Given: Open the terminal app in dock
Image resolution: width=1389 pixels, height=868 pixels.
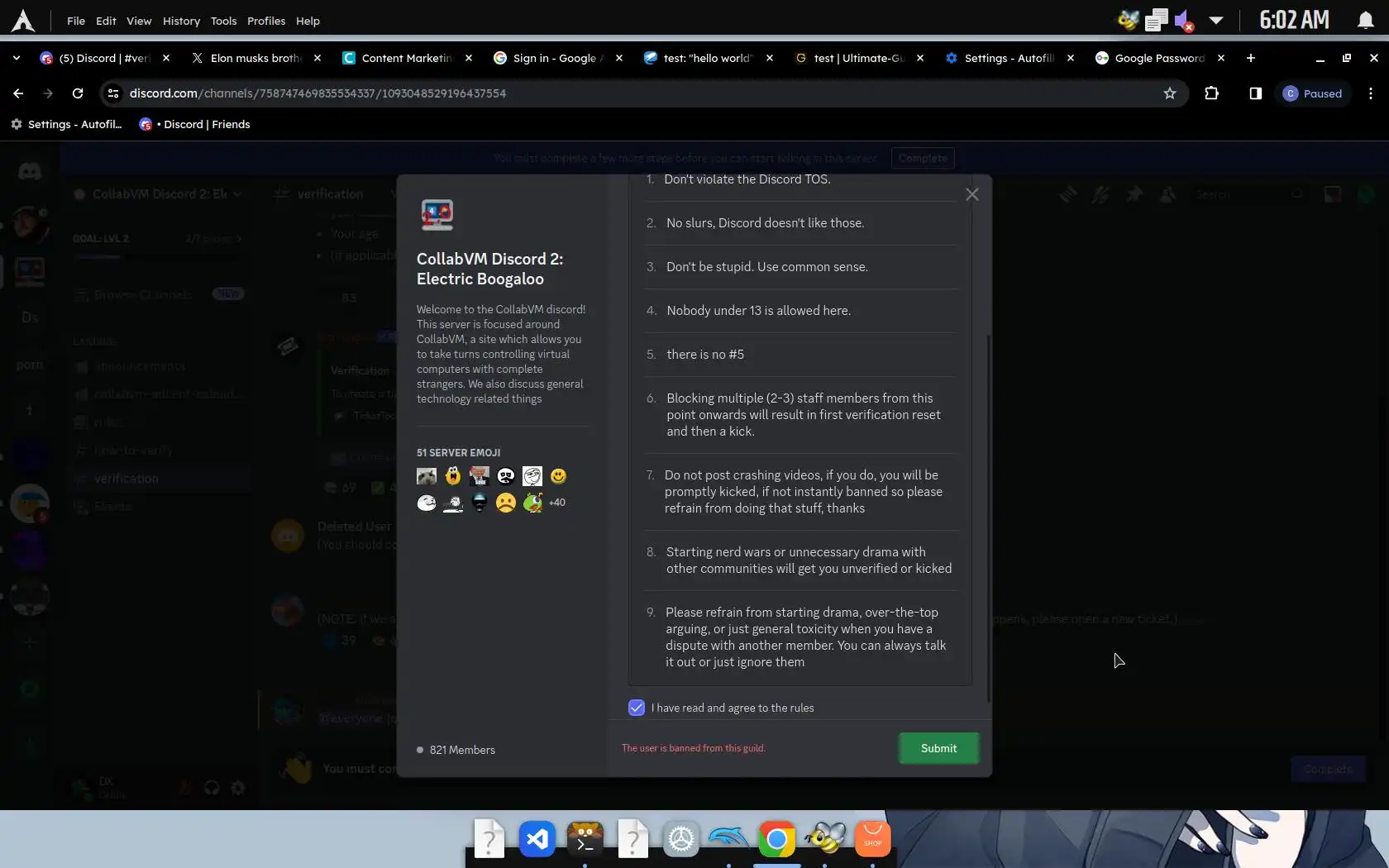Looking at the screenshot, I should tap(585, 840).
